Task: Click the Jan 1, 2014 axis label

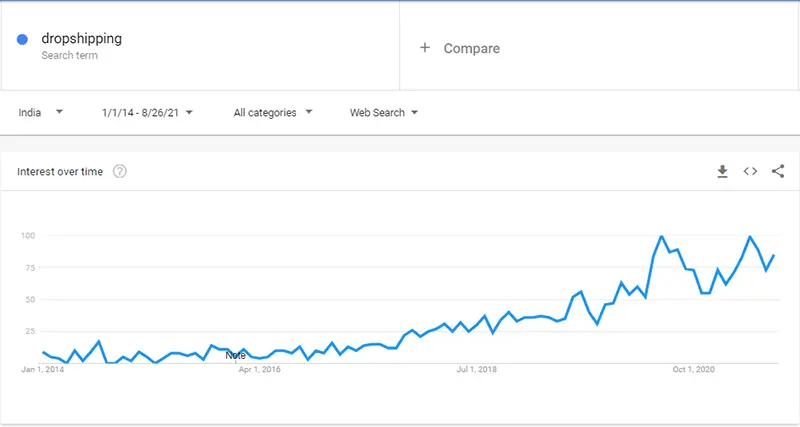Action: (x=42, y=369)
